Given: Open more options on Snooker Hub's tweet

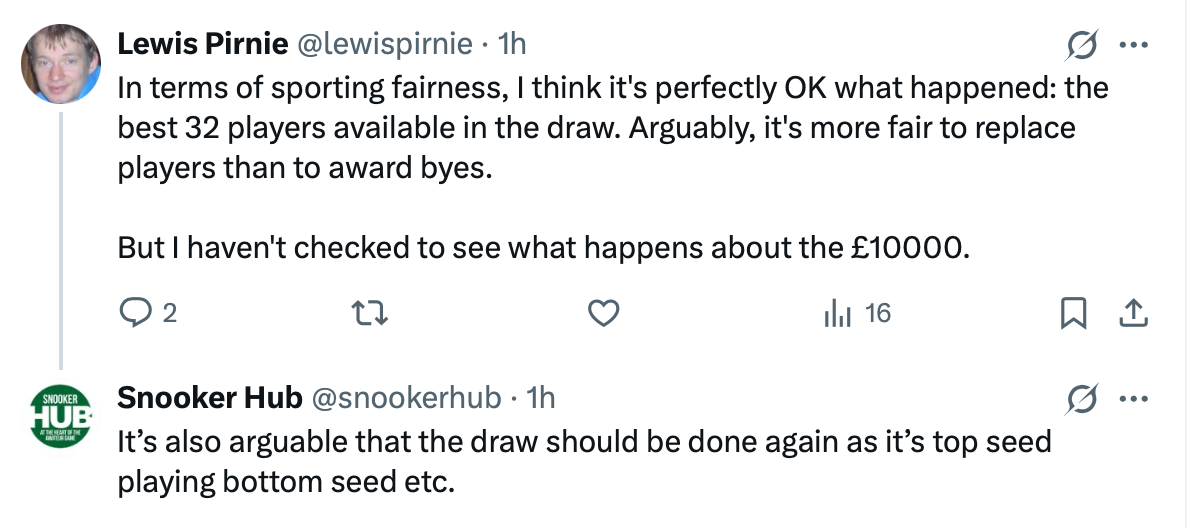Looking at the screenshot, I should point(1133,399).
